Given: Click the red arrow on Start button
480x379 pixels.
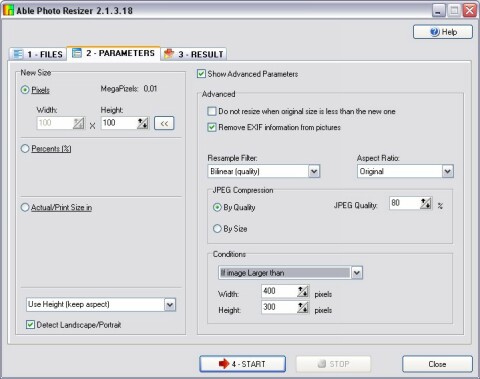Looking at the screenshot, I should pyautogui.click(x=224, y=364).
